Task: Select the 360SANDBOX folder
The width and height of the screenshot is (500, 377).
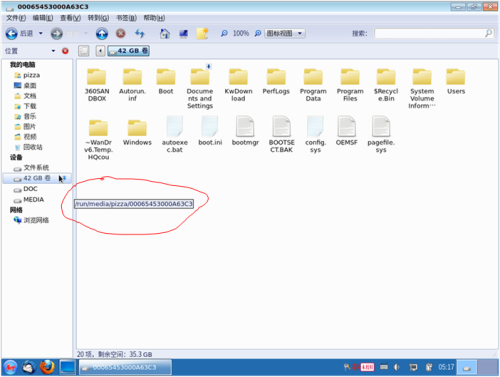Action: [x=97, y=85]
